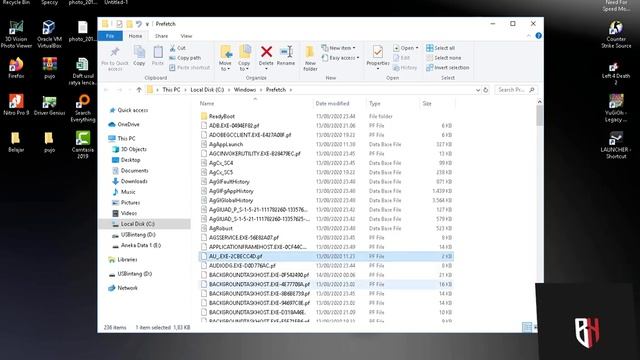Image resolution: width=640 pixels, height=360 pixels.
Task: Click the Paste ribbon icon
Action: click(158, 52)
